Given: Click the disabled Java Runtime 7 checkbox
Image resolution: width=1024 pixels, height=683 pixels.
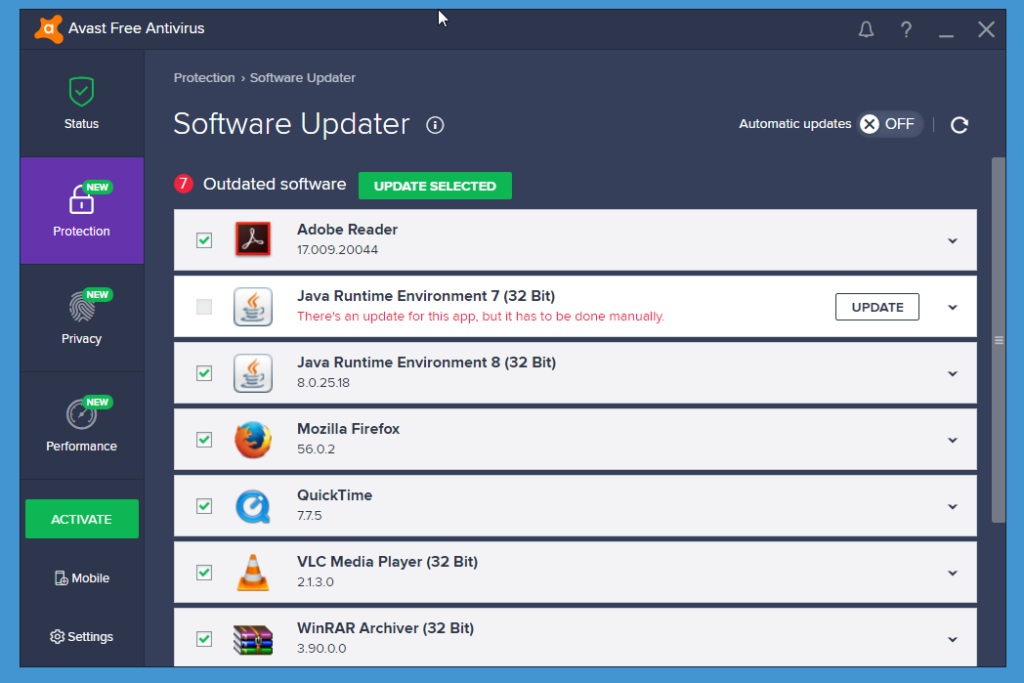Looking at the screenshot, I should coord(204,307).
